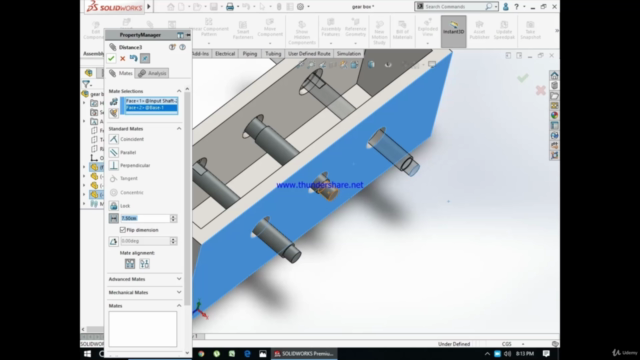Click the Asset Publisher toolbar button
The width and height of the screenshot is (640, 360).
[x=479, y=30]
